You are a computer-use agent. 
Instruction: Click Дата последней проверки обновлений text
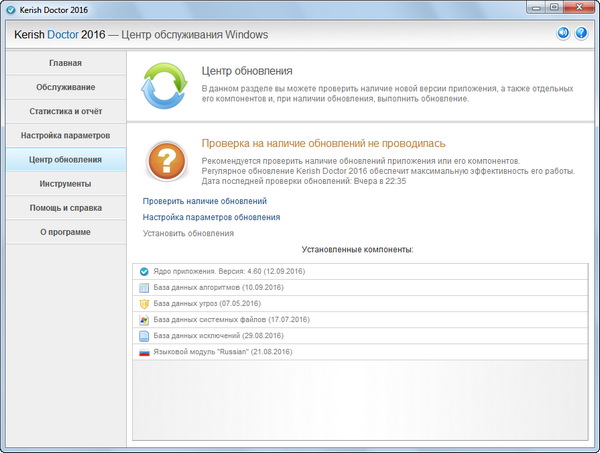[304, 181]
